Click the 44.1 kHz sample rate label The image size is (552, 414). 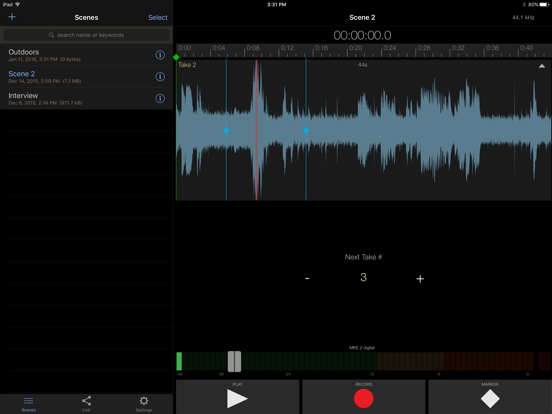pos(523,18)
